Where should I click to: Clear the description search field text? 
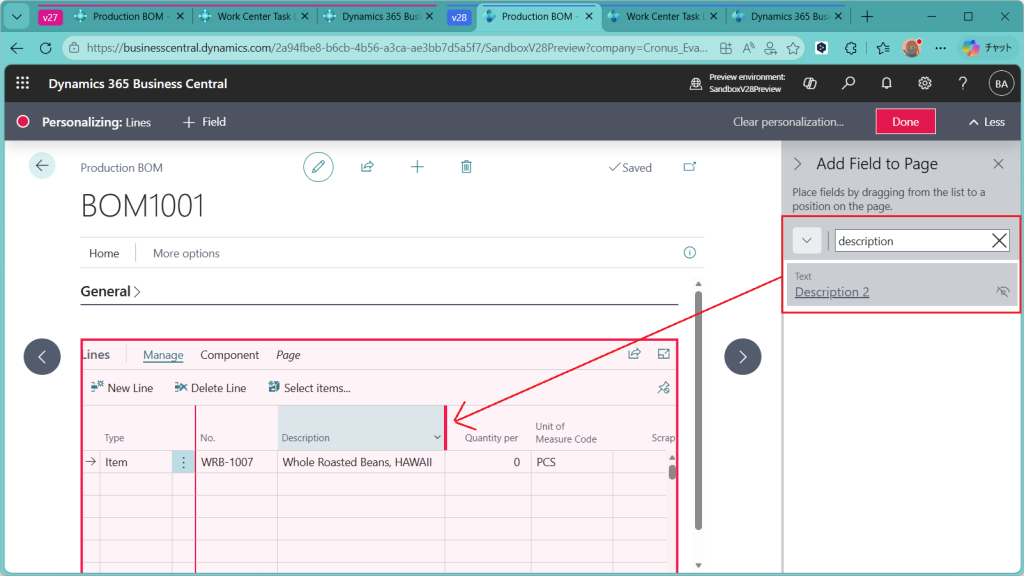(998, 240)
